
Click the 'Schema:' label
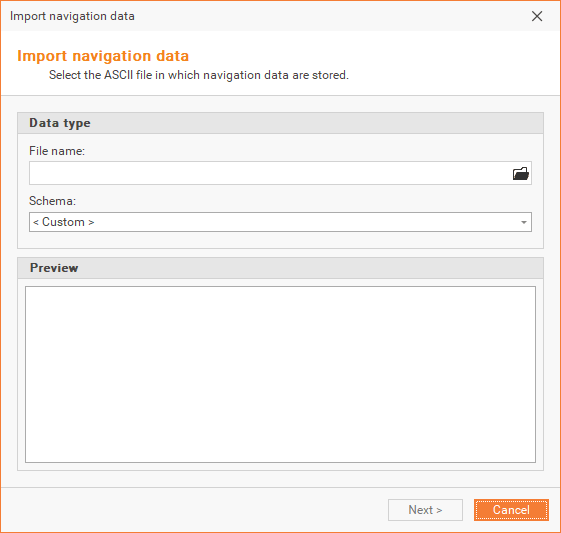(53, 201)
